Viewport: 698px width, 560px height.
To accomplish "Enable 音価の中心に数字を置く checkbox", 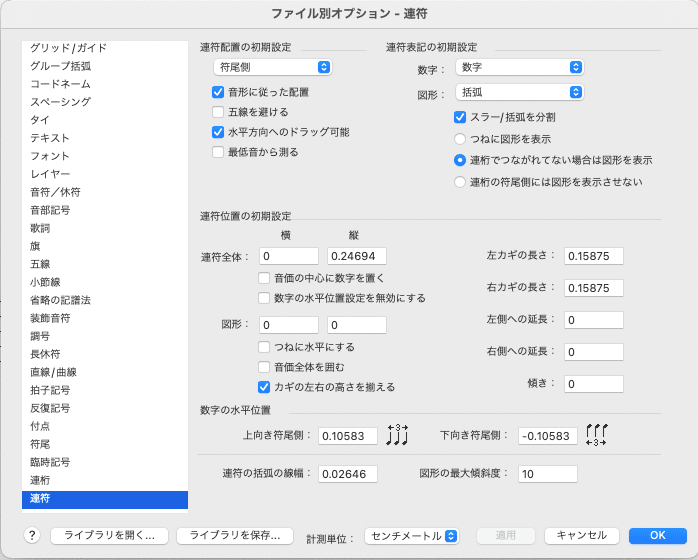I will [264, 278].
